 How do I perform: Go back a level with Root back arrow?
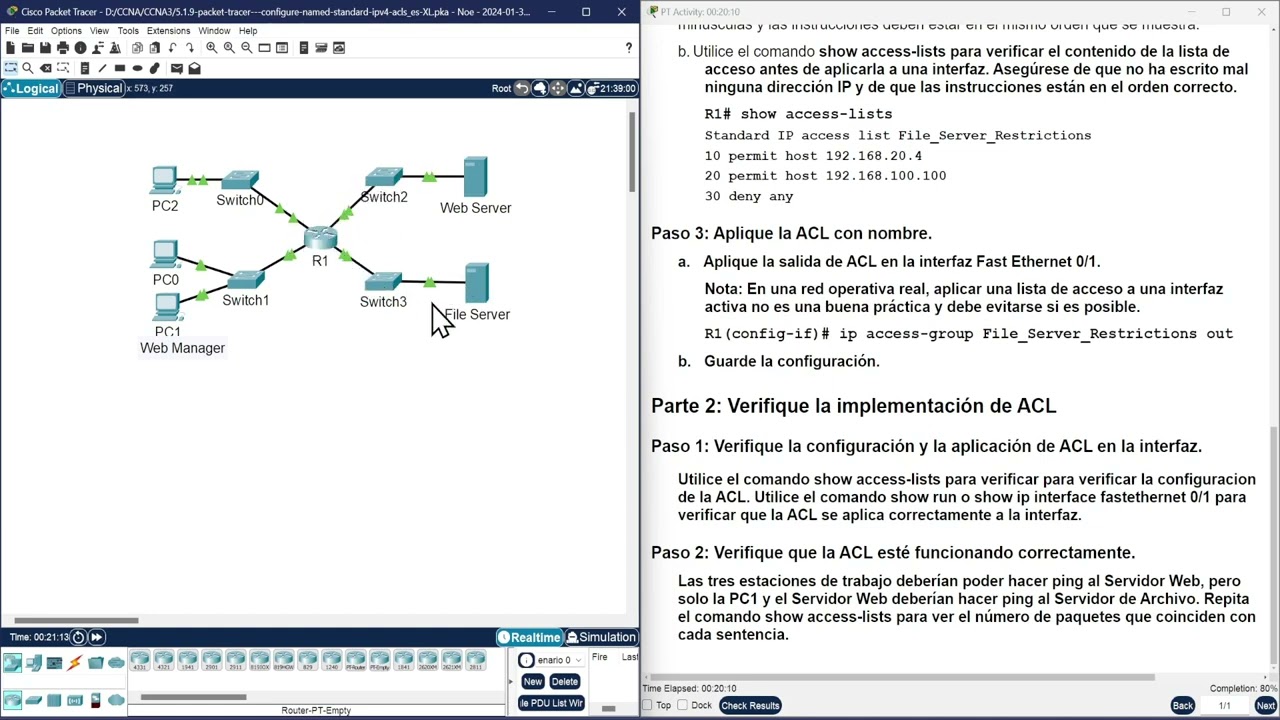point(522,88)
